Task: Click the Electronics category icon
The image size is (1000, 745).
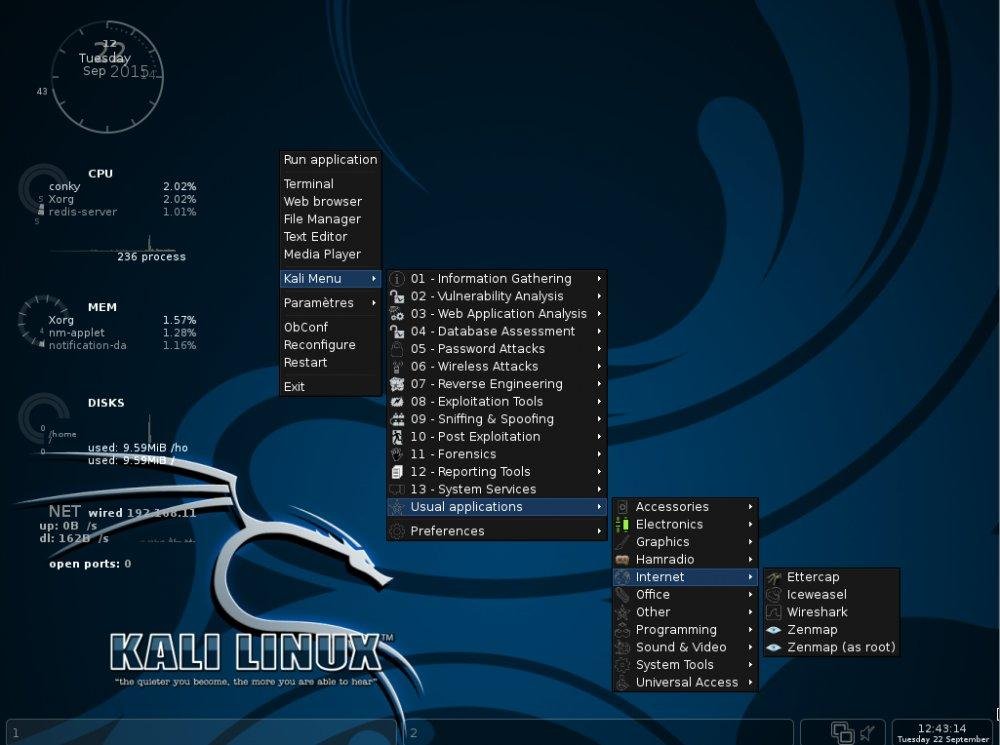Action: pos(622,524)
